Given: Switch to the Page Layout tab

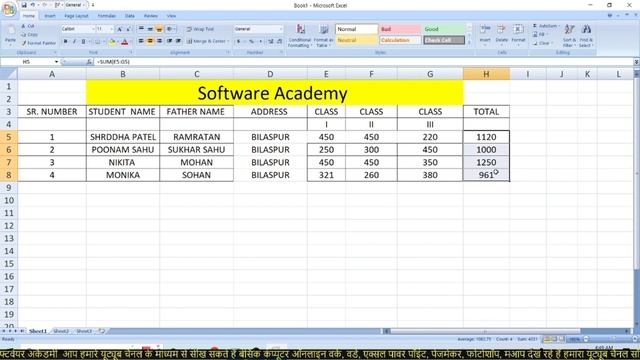Looking at the screenshot, I should pos(76,16).
